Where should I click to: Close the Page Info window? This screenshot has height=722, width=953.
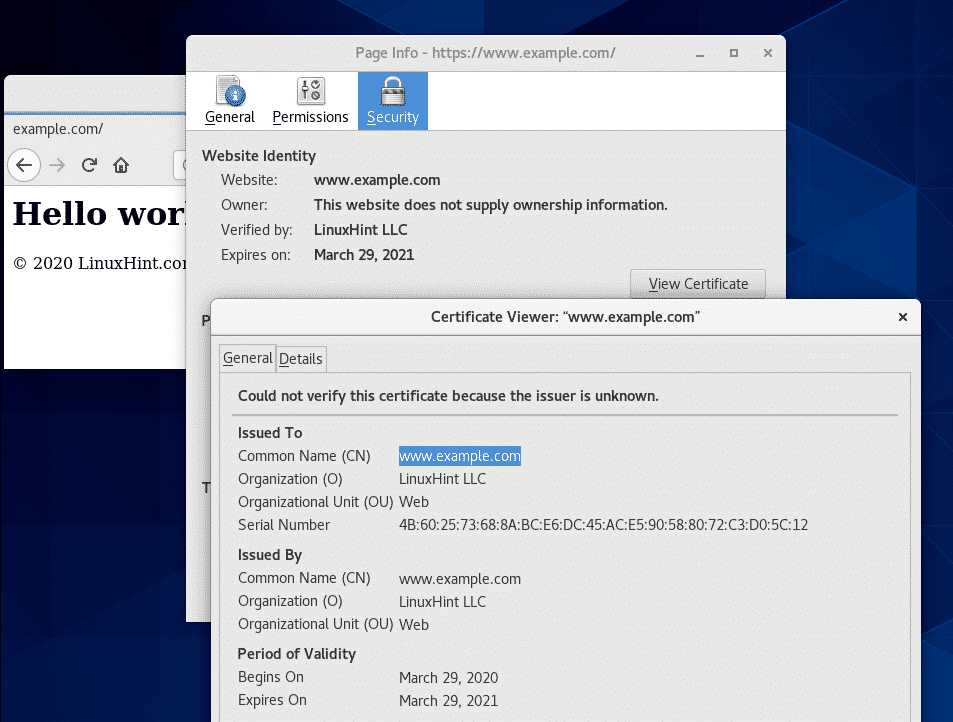765,53
